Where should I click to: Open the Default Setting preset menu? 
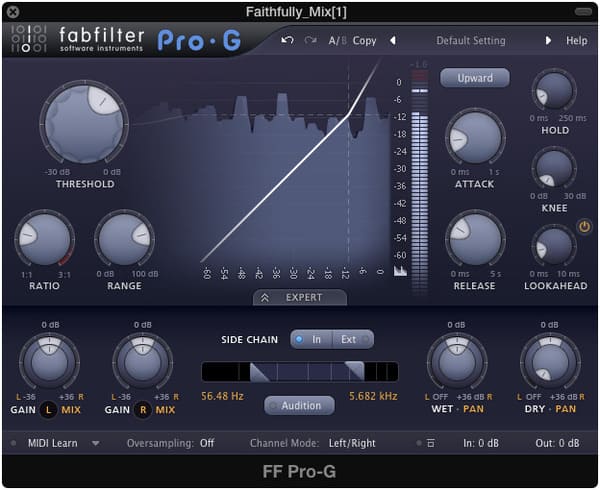[x=470, y=41]
